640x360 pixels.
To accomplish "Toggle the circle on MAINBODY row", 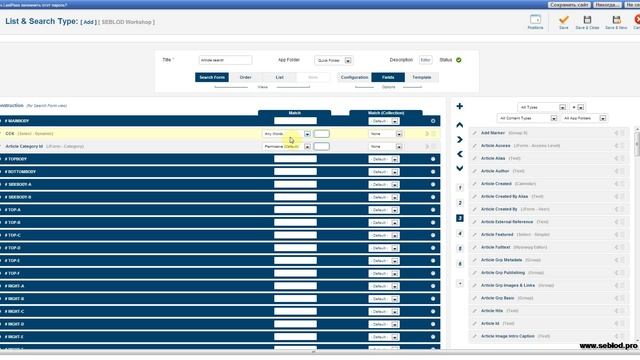I will [433, 121].
